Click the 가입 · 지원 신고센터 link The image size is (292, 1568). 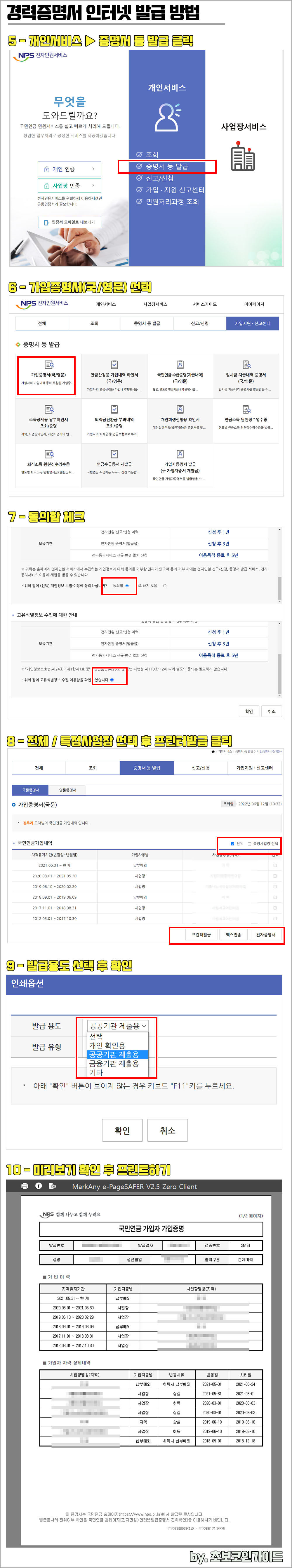(x=175, y=189)
